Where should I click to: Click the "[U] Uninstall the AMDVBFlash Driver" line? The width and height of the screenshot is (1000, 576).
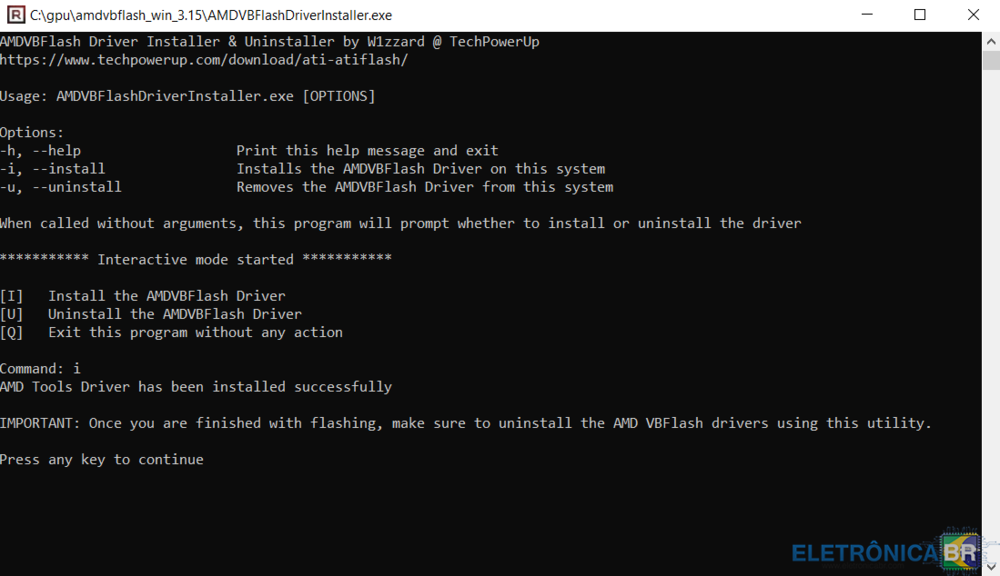click(x=151, y=314)
